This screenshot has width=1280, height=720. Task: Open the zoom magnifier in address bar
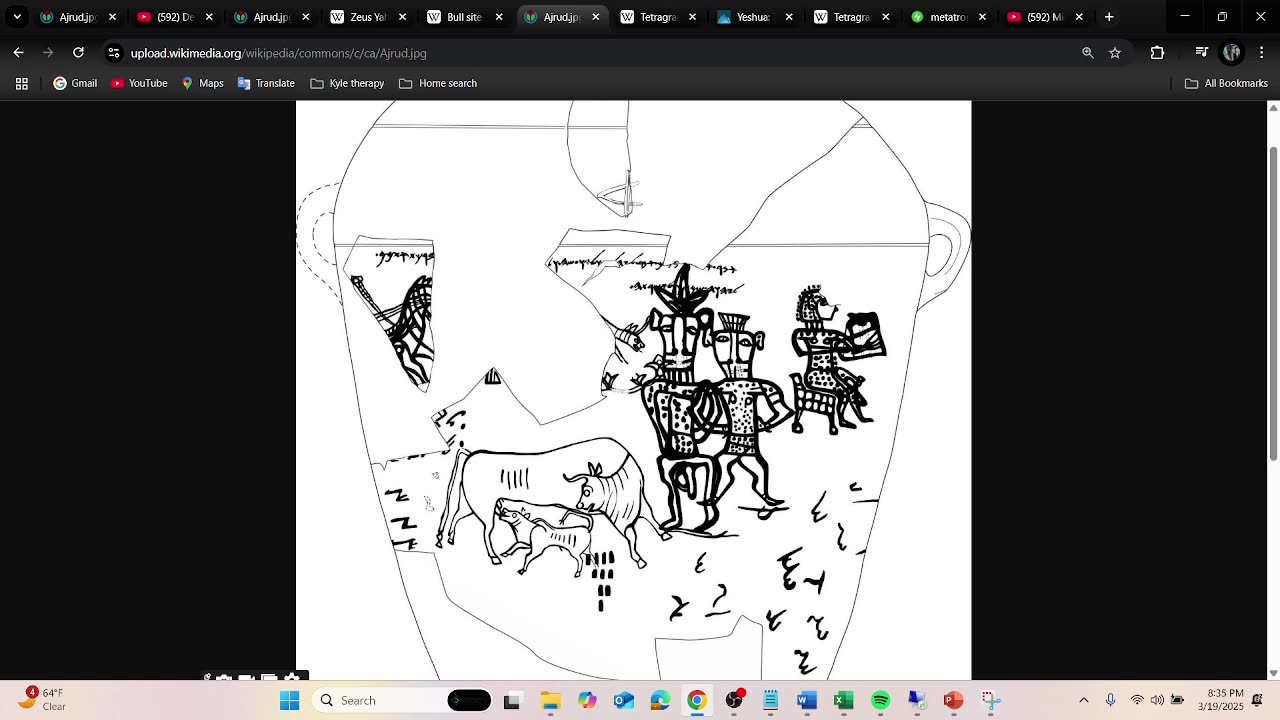point(1088,53)
